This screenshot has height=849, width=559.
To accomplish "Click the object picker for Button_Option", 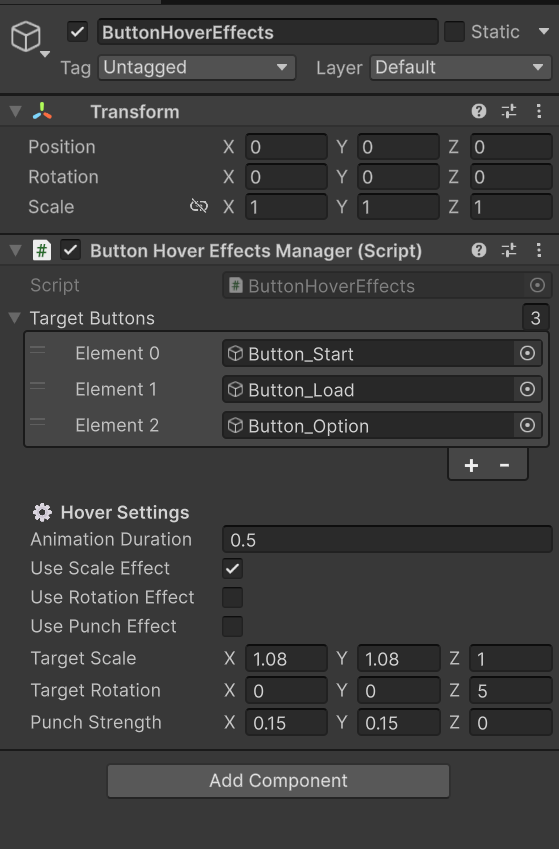I will pos(527,426).
